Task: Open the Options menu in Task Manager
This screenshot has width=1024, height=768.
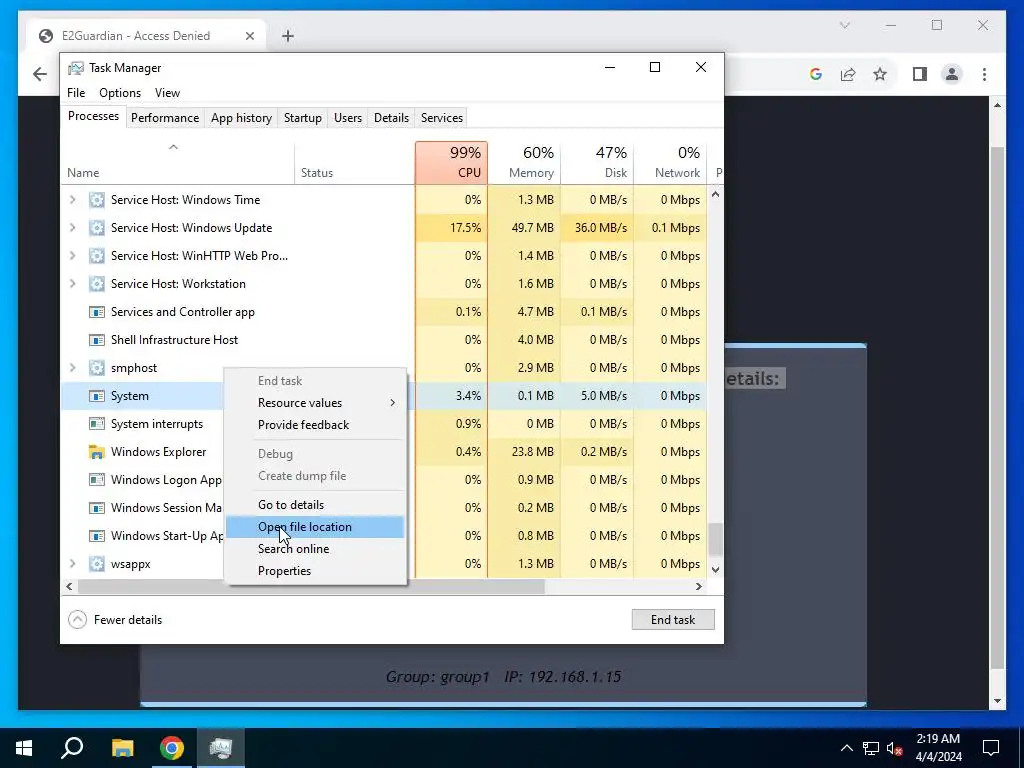Action: tap(120, 93)
